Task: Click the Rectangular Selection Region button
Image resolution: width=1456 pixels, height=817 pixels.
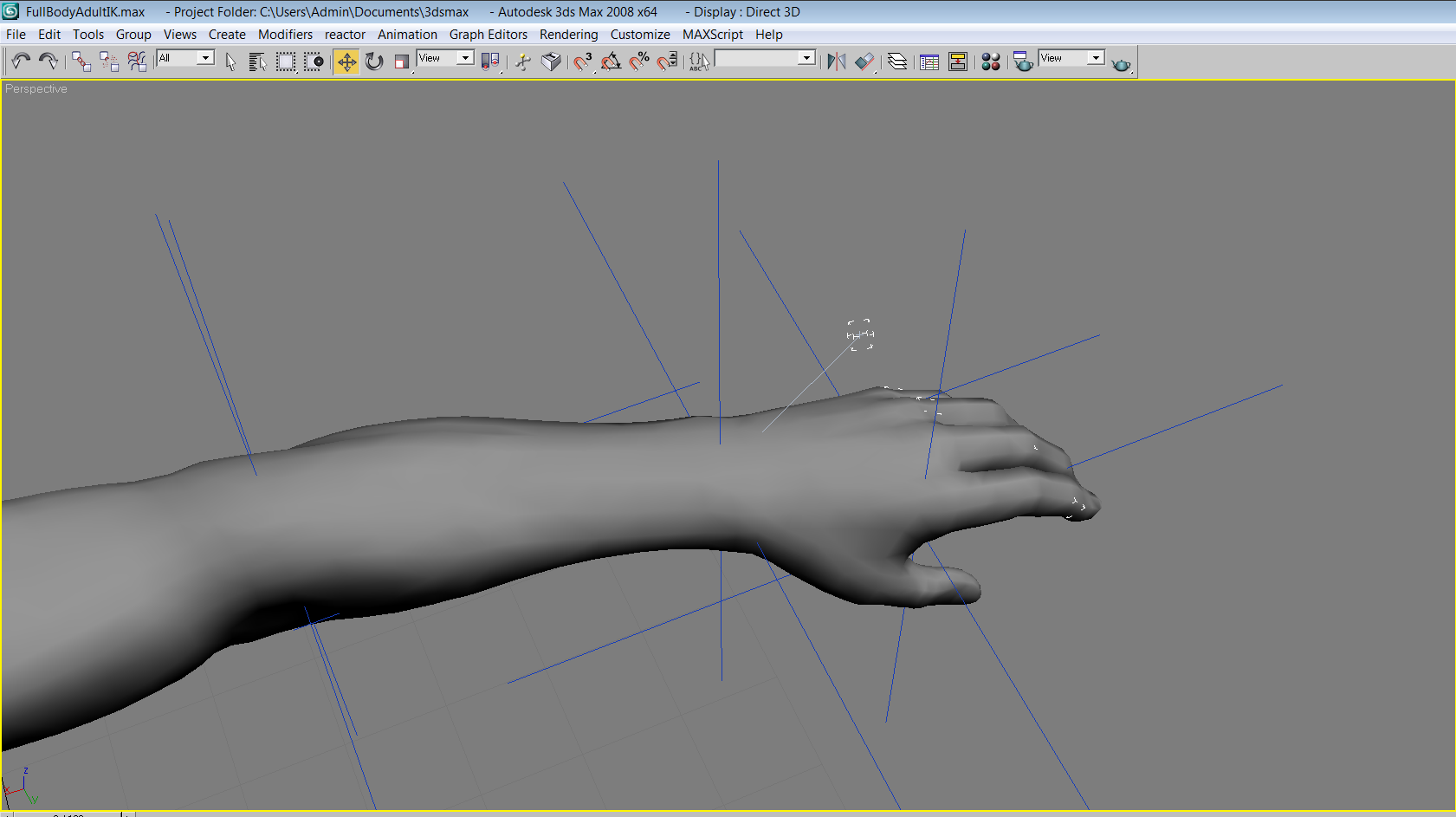Action: pos(286,61)
